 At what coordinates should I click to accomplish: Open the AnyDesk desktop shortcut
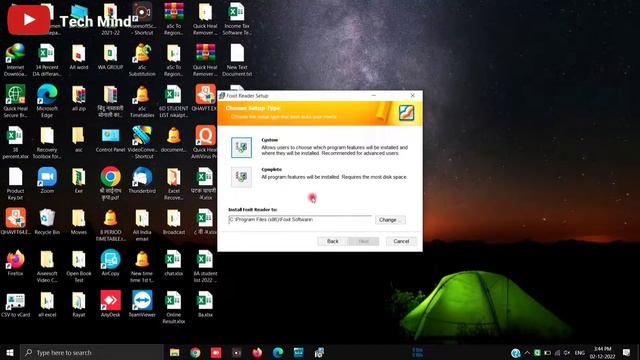111,304
